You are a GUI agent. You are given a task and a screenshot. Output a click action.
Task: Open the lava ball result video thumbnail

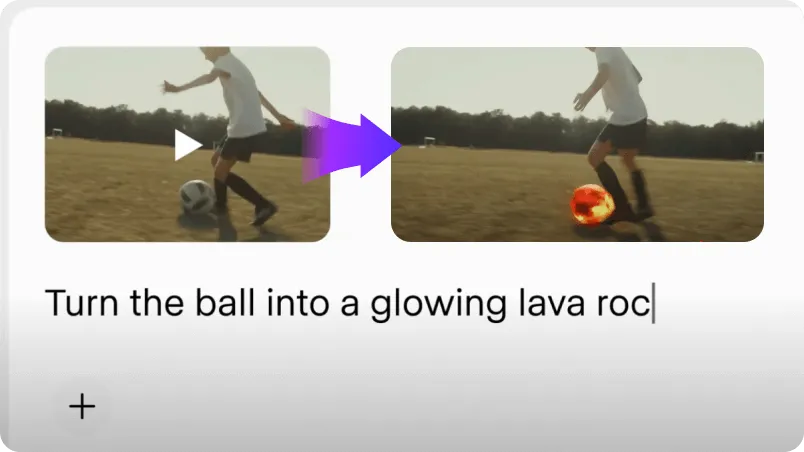click(577, 144)
